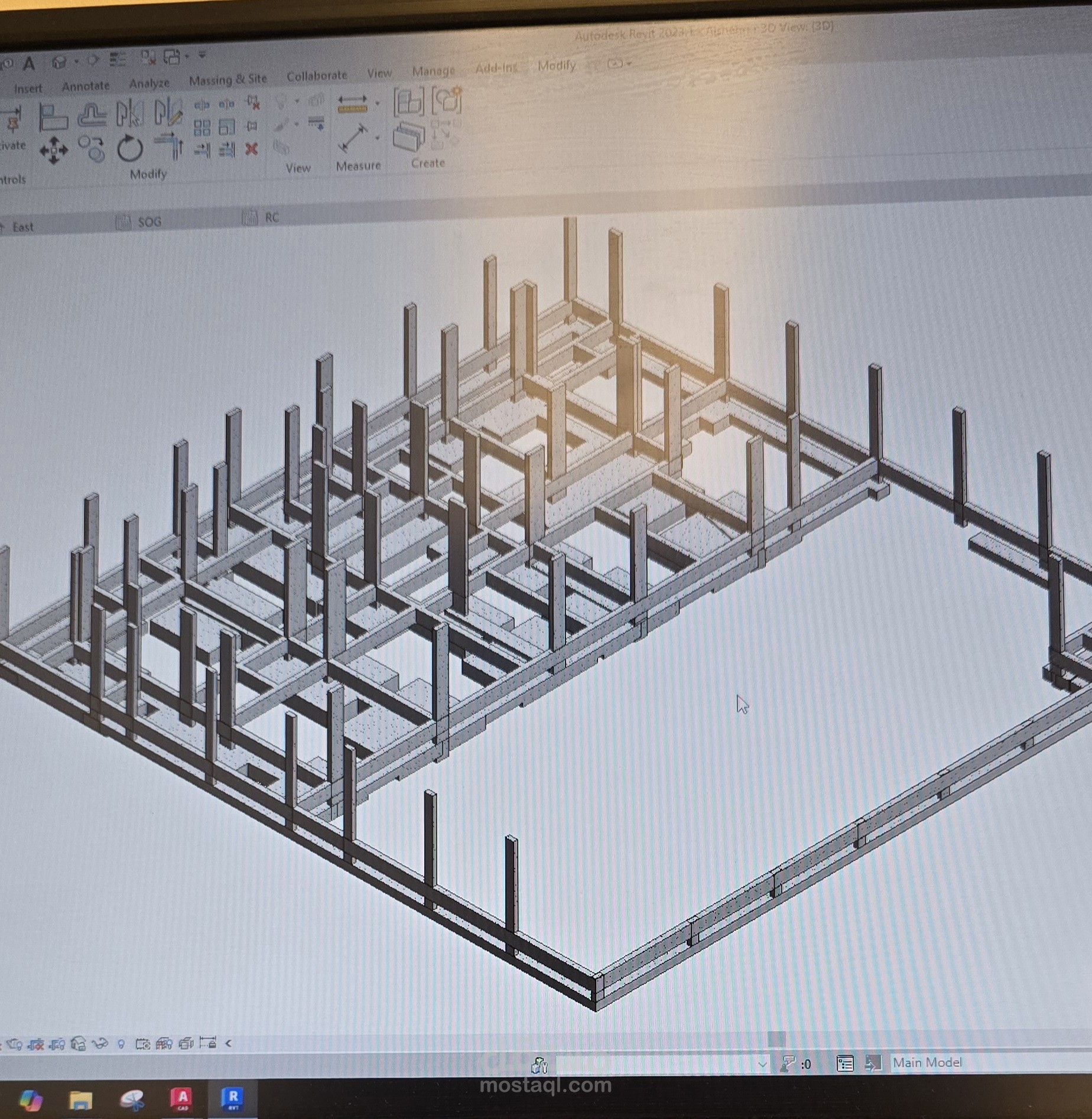The height and width of the screenshot is (1119, 1092).
Task: Click the Aligned Dimension icon
Action: pos(353,105)
